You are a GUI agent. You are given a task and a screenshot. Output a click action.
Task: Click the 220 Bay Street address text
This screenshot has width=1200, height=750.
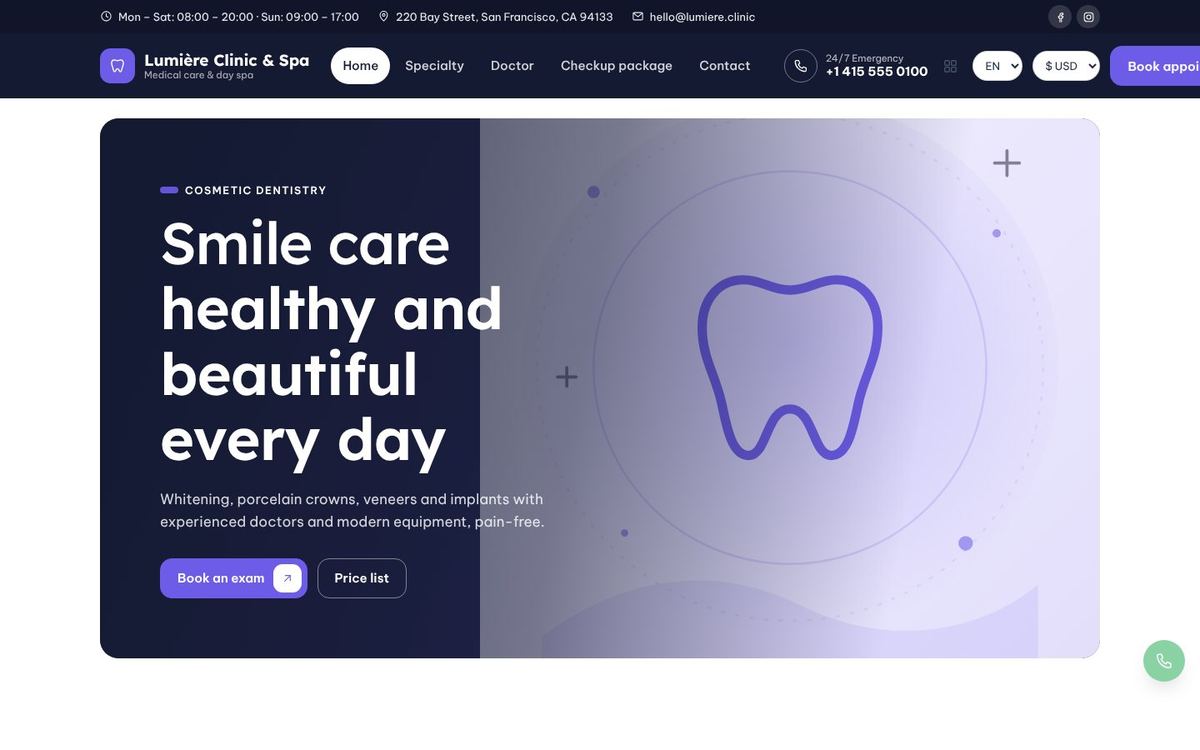(504, 17)
